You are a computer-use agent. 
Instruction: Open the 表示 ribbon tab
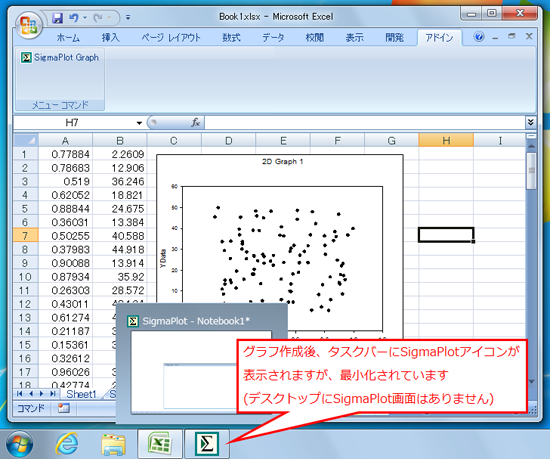pos(354,37)
